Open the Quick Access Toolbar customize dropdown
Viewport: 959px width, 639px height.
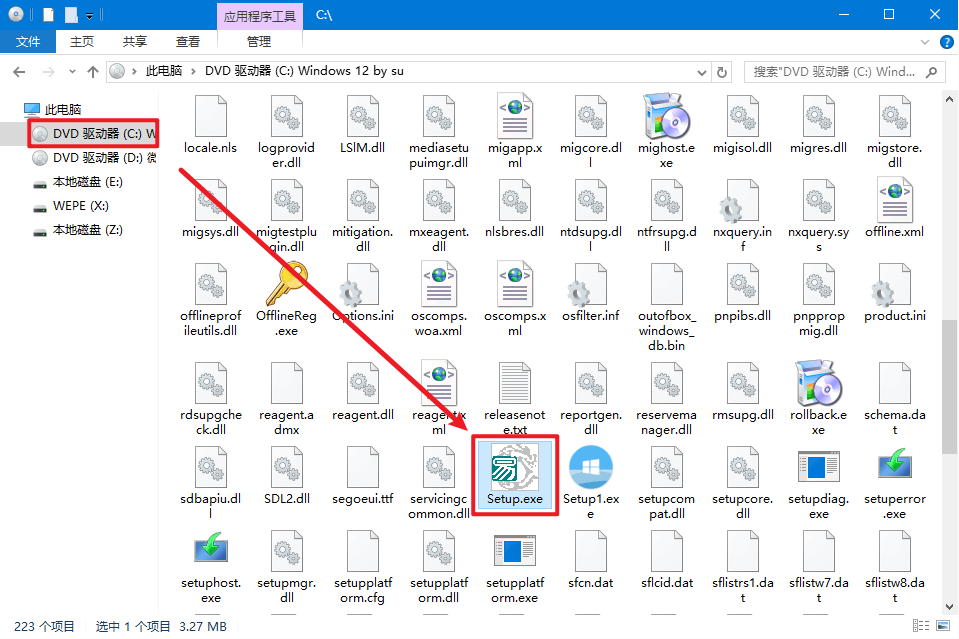(x=90, y=15)
